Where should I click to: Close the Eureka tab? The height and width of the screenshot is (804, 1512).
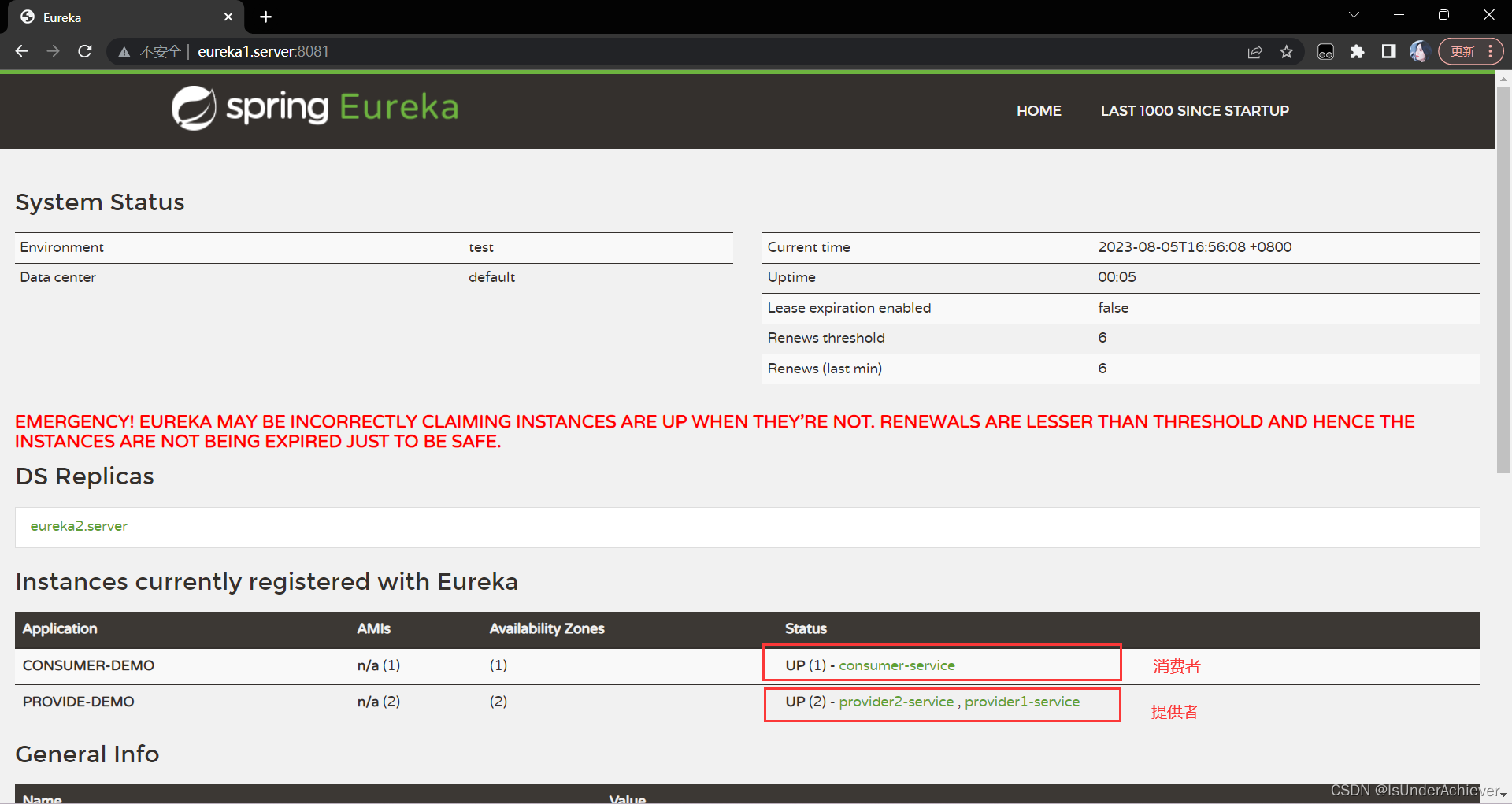coord(228,17)
